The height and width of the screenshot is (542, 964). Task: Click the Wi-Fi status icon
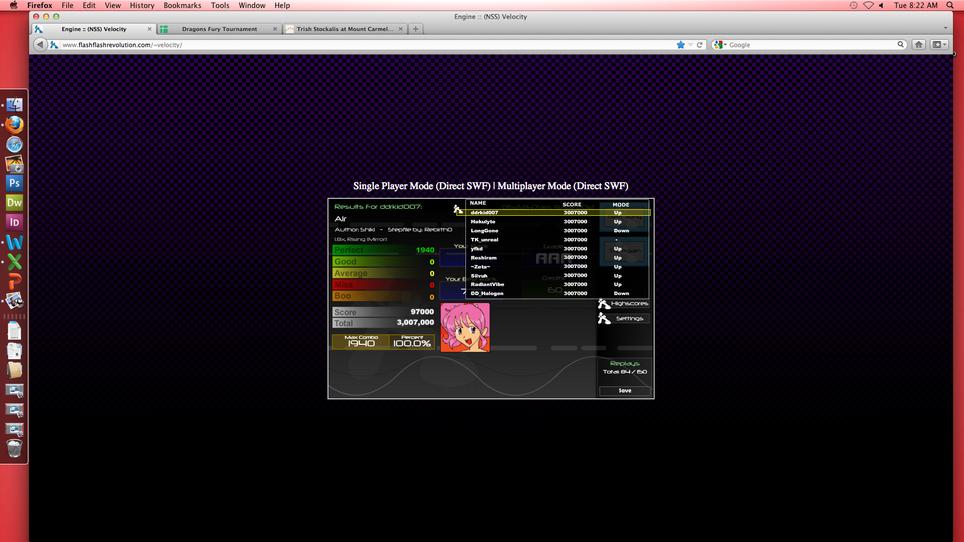tap(868, 6)
